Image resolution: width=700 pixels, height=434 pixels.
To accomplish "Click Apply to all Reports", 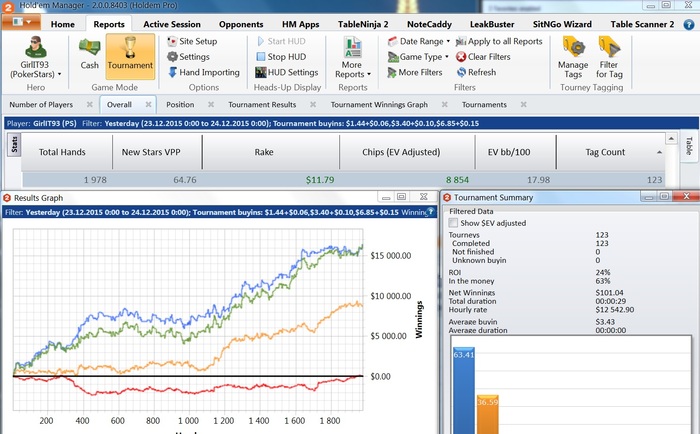I will (499, 42).
